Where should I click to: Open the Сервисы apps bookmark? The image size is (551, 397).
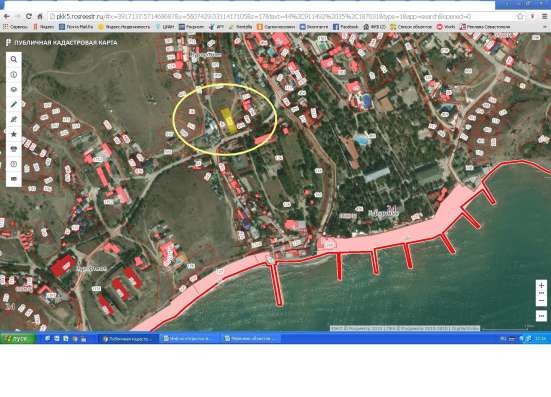(15, 27)
